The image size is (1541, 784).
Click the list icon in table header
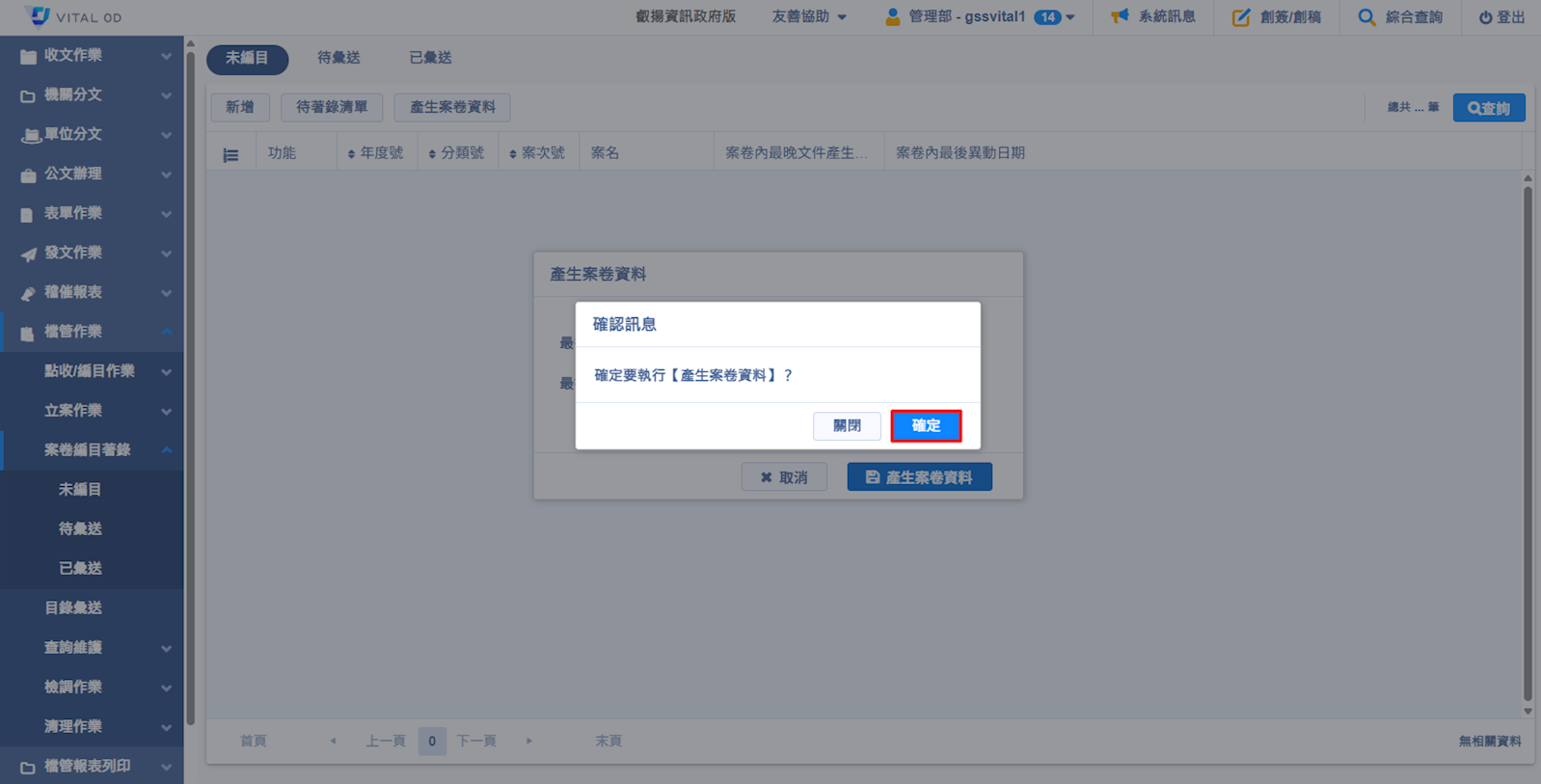[230, 154]
